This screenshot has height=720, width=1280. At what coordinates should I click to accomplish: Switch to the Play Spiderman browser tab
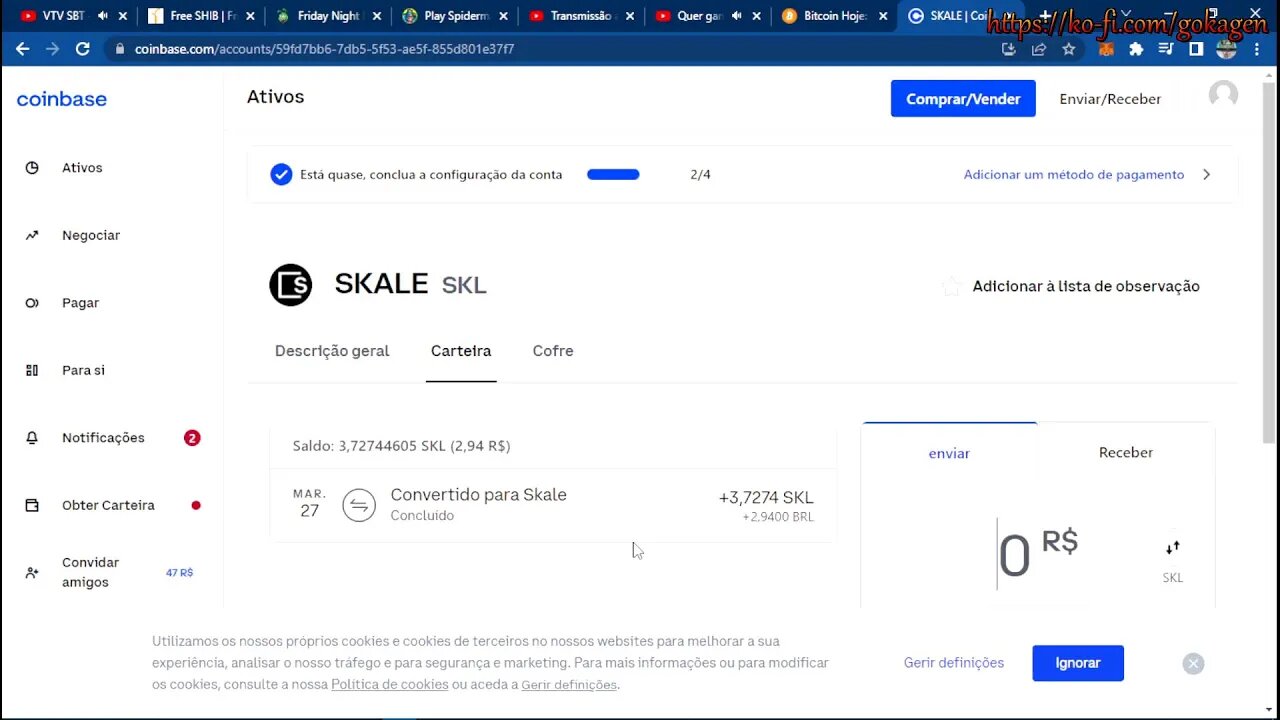(455, 16)
